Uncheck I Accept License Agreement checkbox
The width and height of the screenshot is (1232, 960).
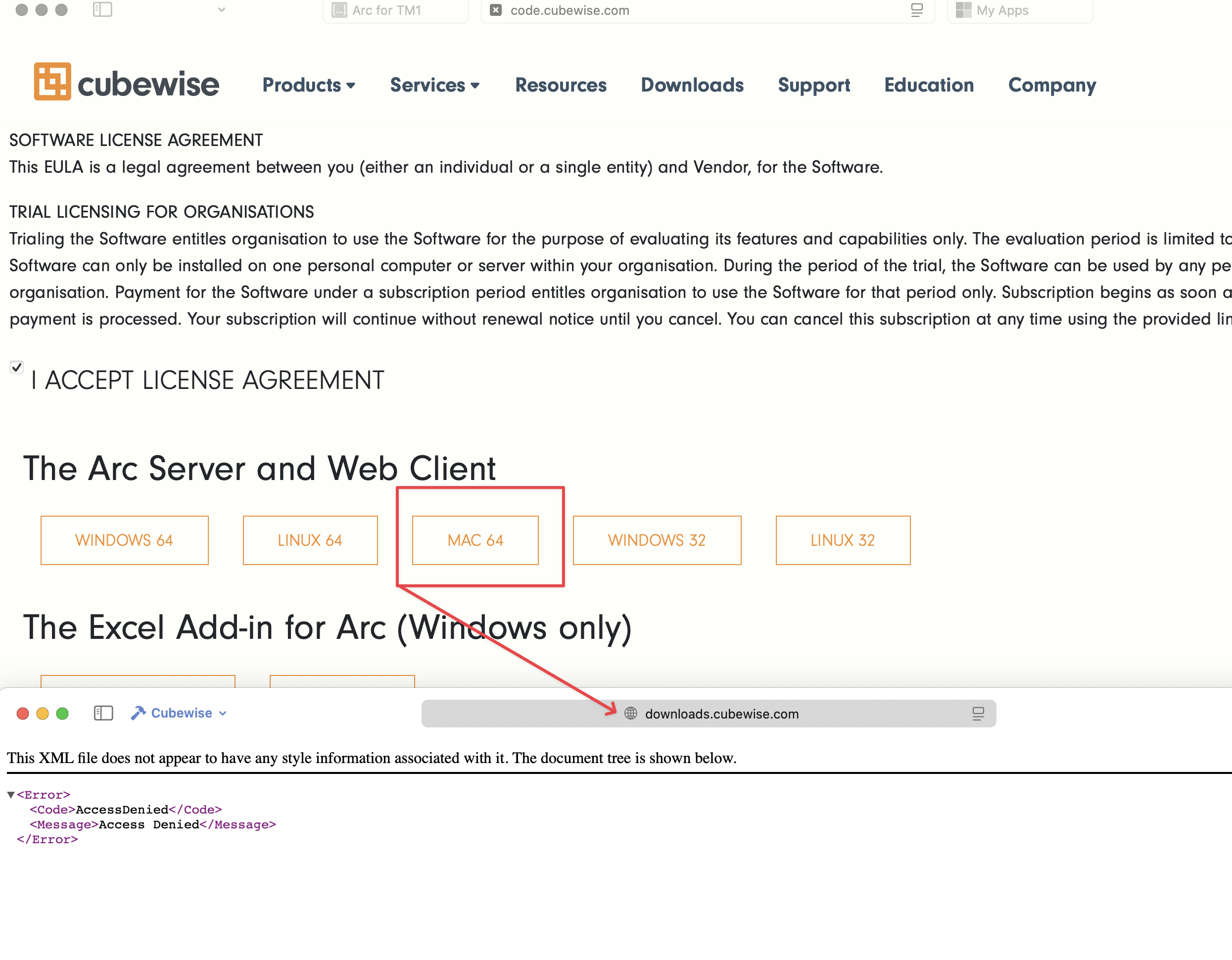pos(17,367)
